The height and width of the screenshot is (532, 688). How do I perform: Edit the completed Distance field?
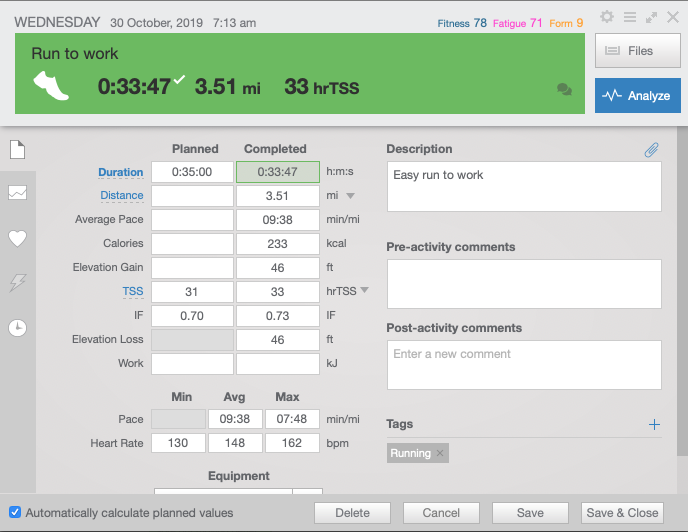278,196
